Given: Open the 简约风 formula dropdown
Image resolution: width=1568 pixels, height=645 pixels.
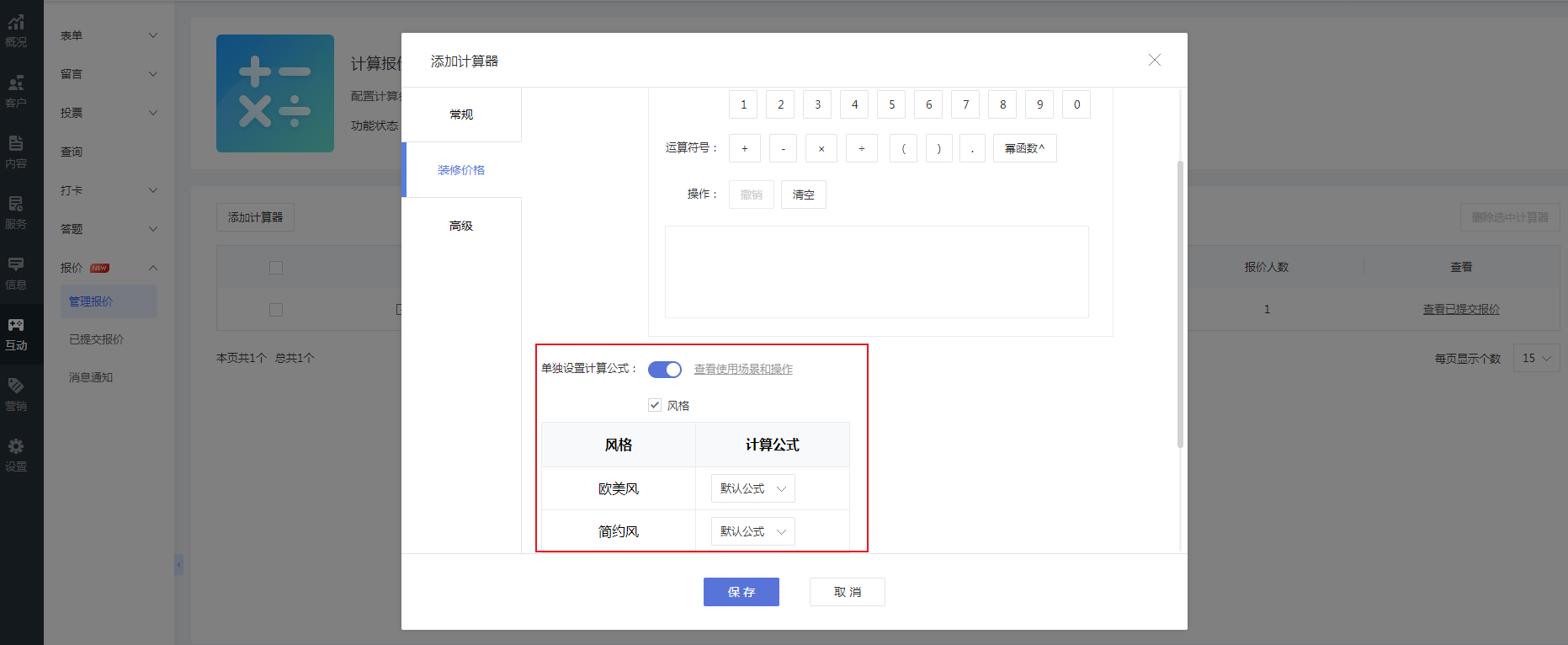Looking at the screenshot, I should tap(753, 531).
